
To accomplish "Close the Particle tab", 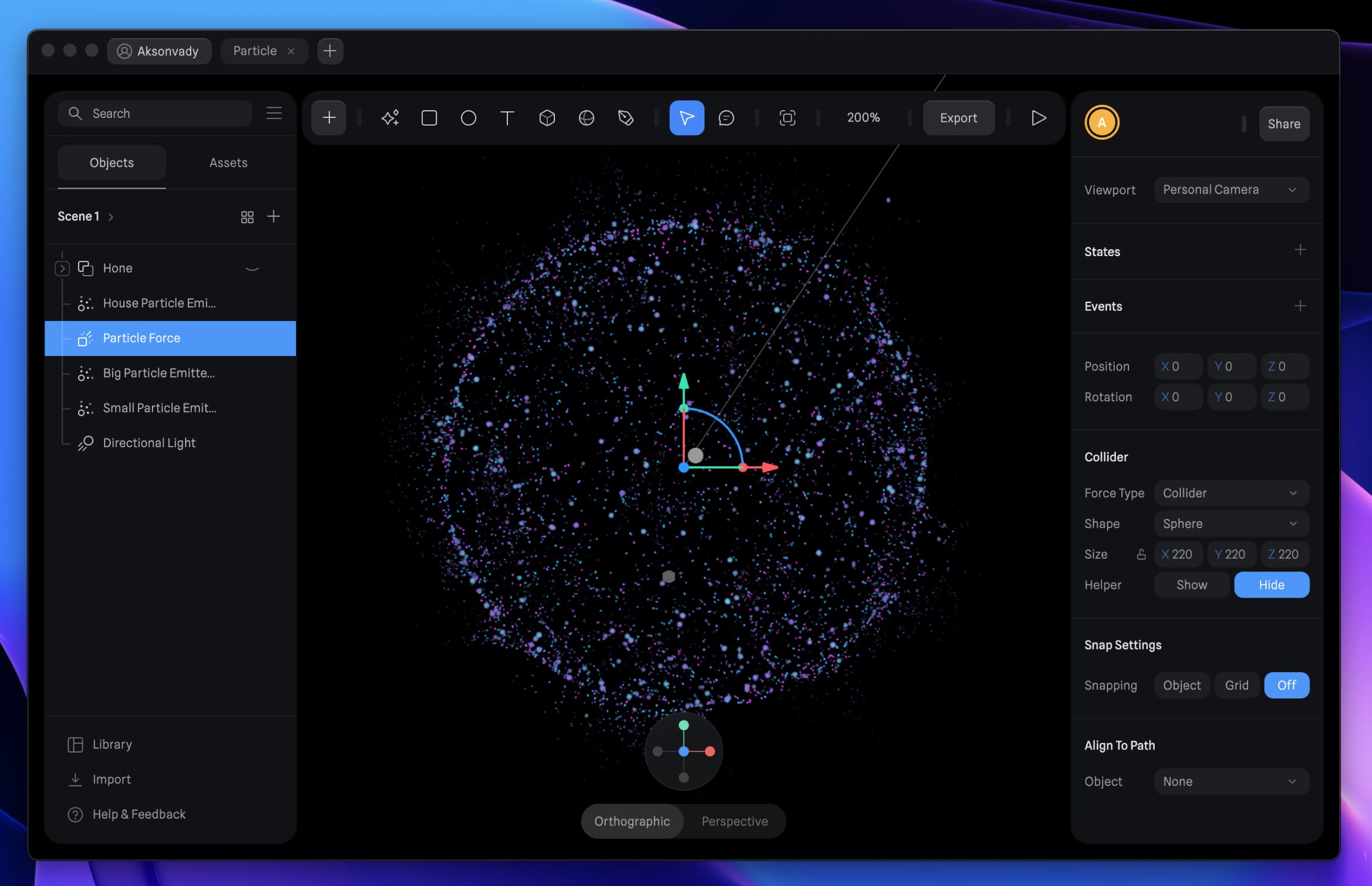I will point(291,51).
